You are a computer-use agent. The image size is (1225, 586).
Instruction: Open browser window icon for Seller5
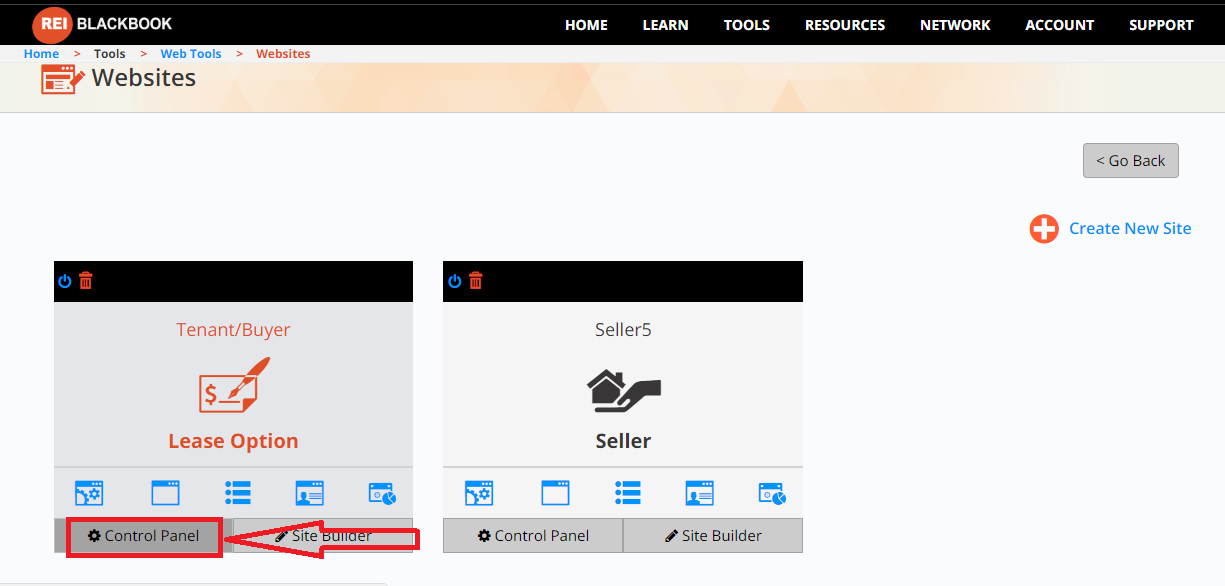point(555,493)
